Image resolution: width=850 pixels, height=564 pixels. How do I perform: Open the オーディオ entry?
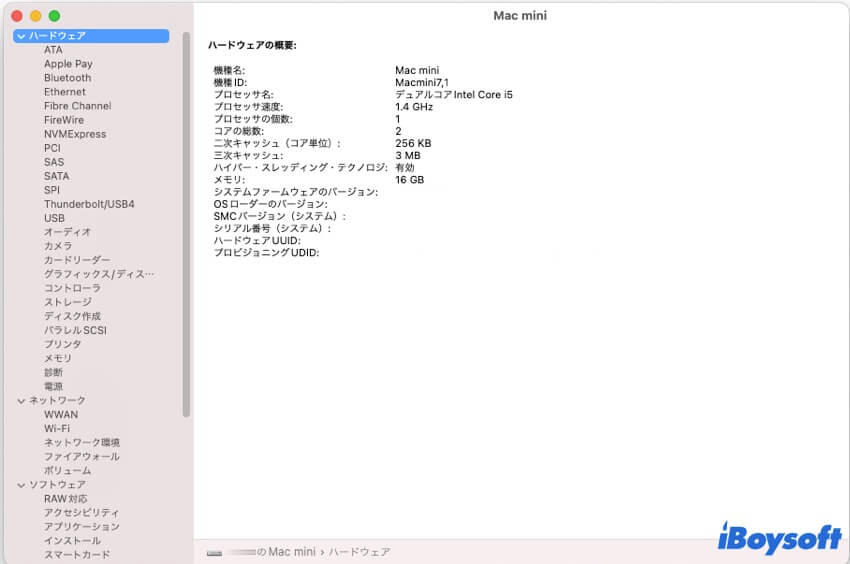pos(68,232)
